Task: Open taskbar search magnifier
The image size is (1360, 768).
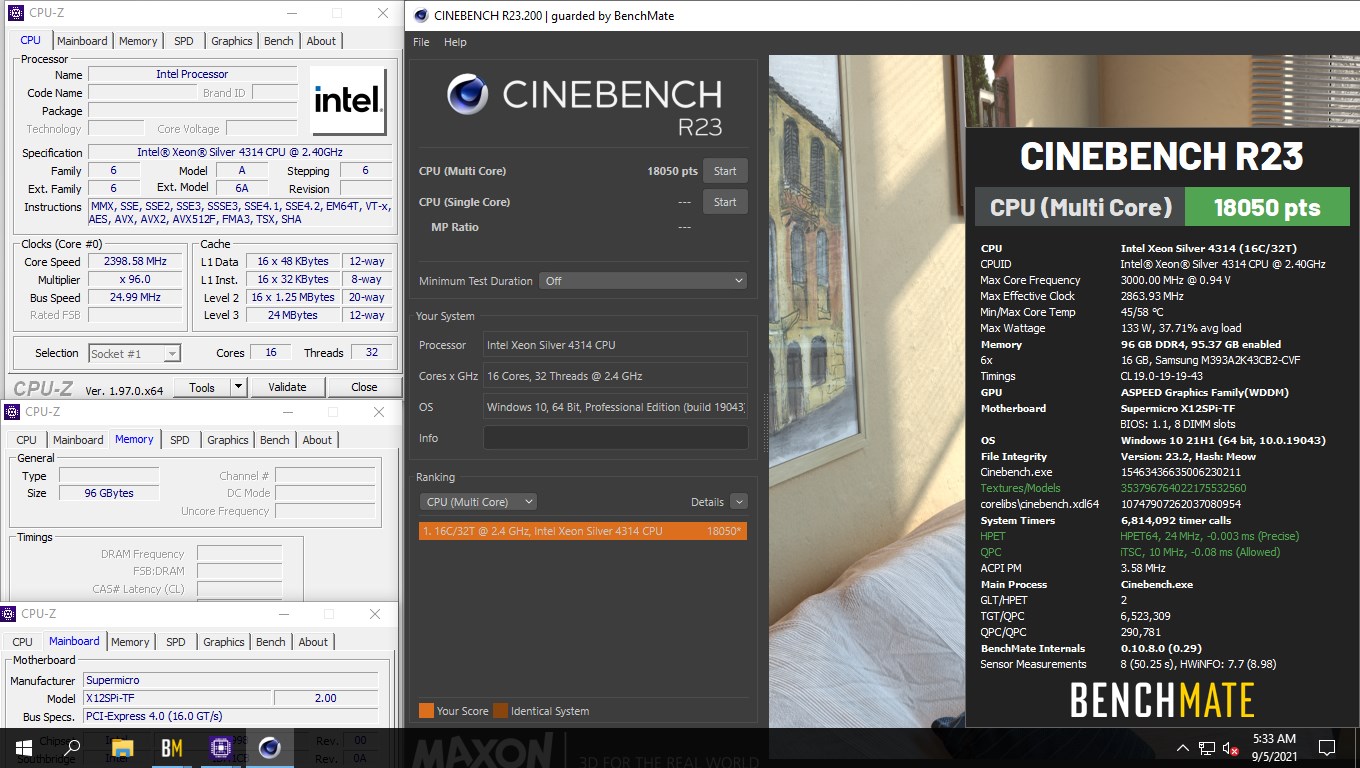Action: [x=72, y=747]
